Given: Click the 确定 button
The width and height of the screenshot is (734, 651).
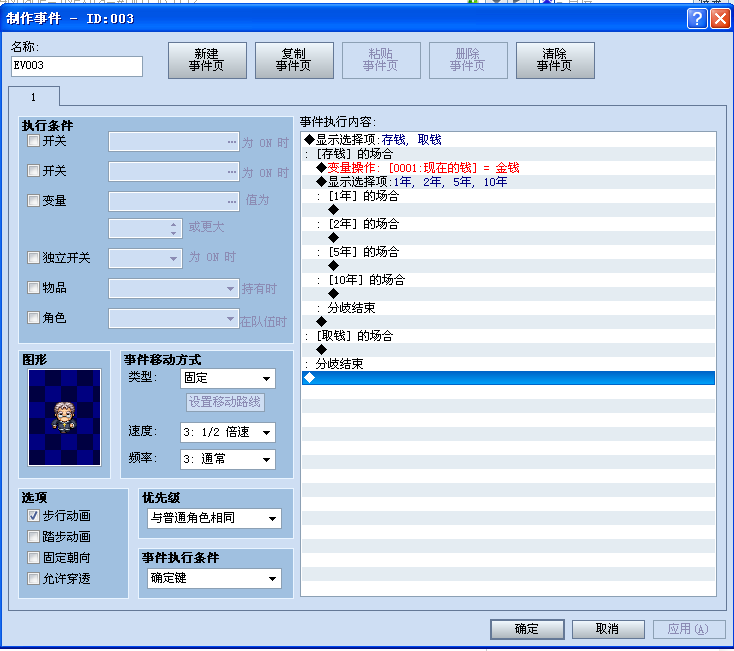Looking at the screenshot, I should pyautogui.click(x=527, y=629).
